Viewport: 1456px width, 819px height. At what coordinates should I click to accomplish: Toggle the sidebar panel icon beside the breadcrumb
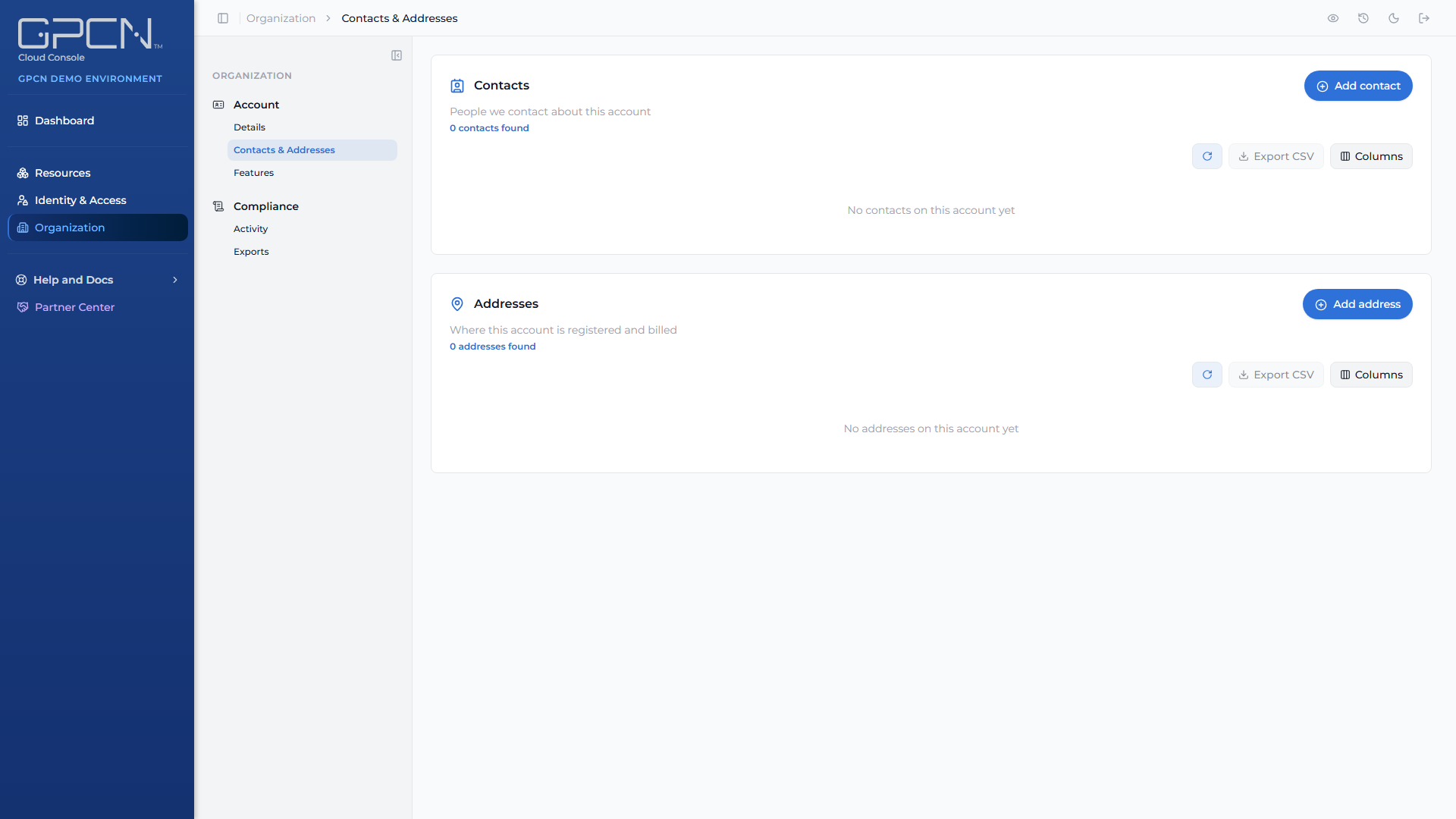pyautogui.click(x=223, y=18)
